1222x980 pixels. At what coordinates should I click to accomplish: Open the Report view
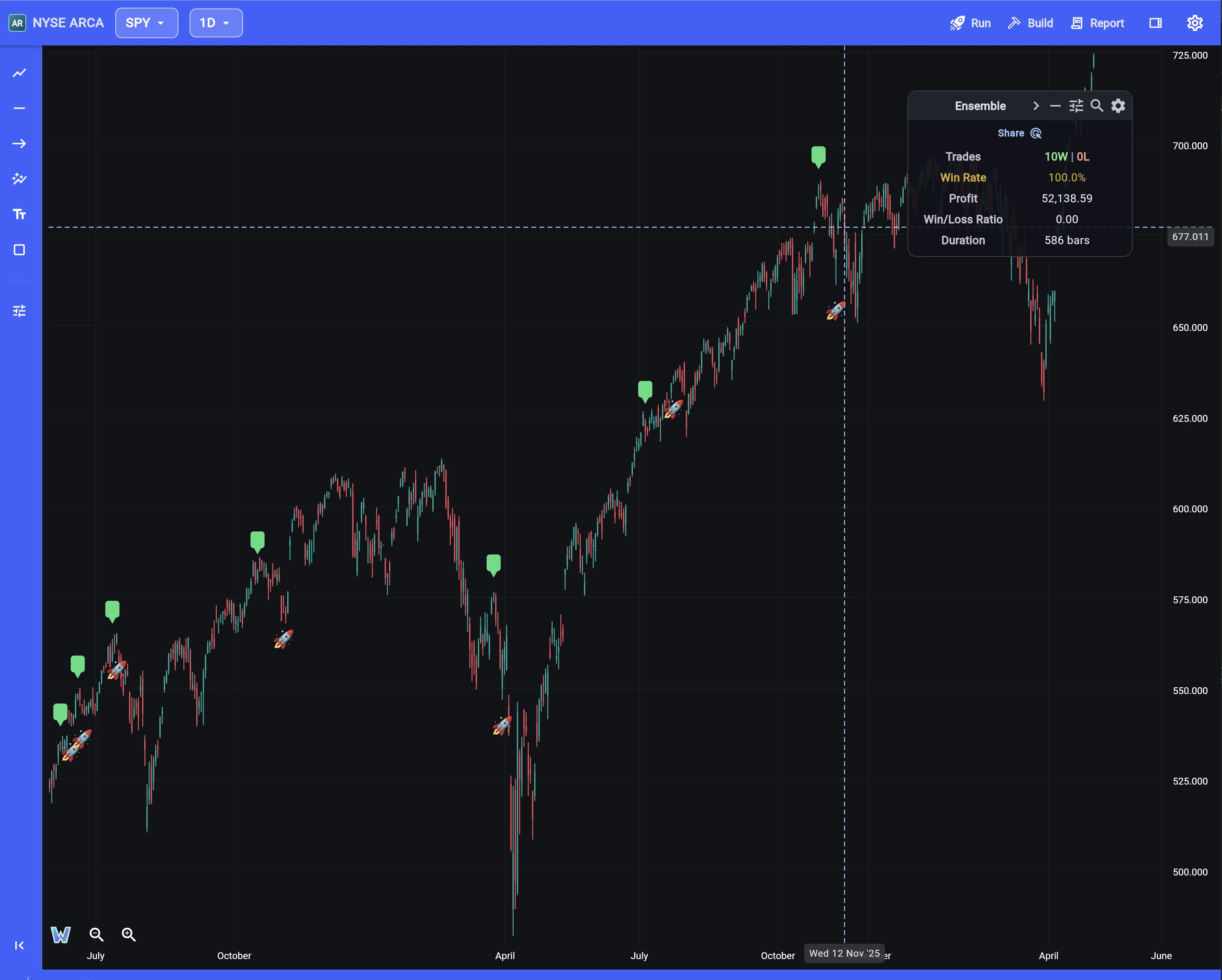pyautogui.click(x=1097, y=23)
